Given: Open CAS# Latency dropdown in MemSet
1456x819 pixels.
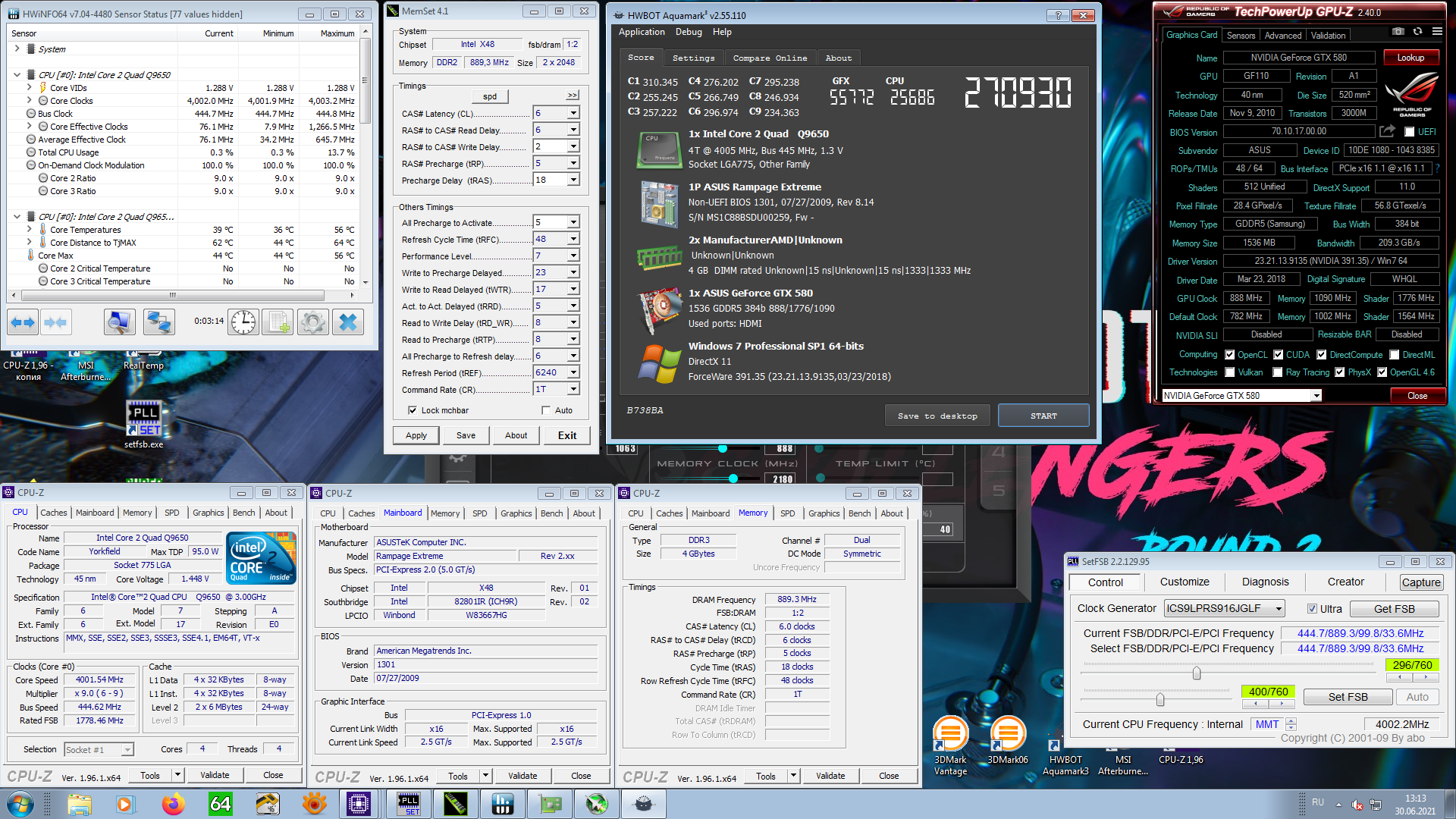Looking at the screenshot, I should coord(573,113).
